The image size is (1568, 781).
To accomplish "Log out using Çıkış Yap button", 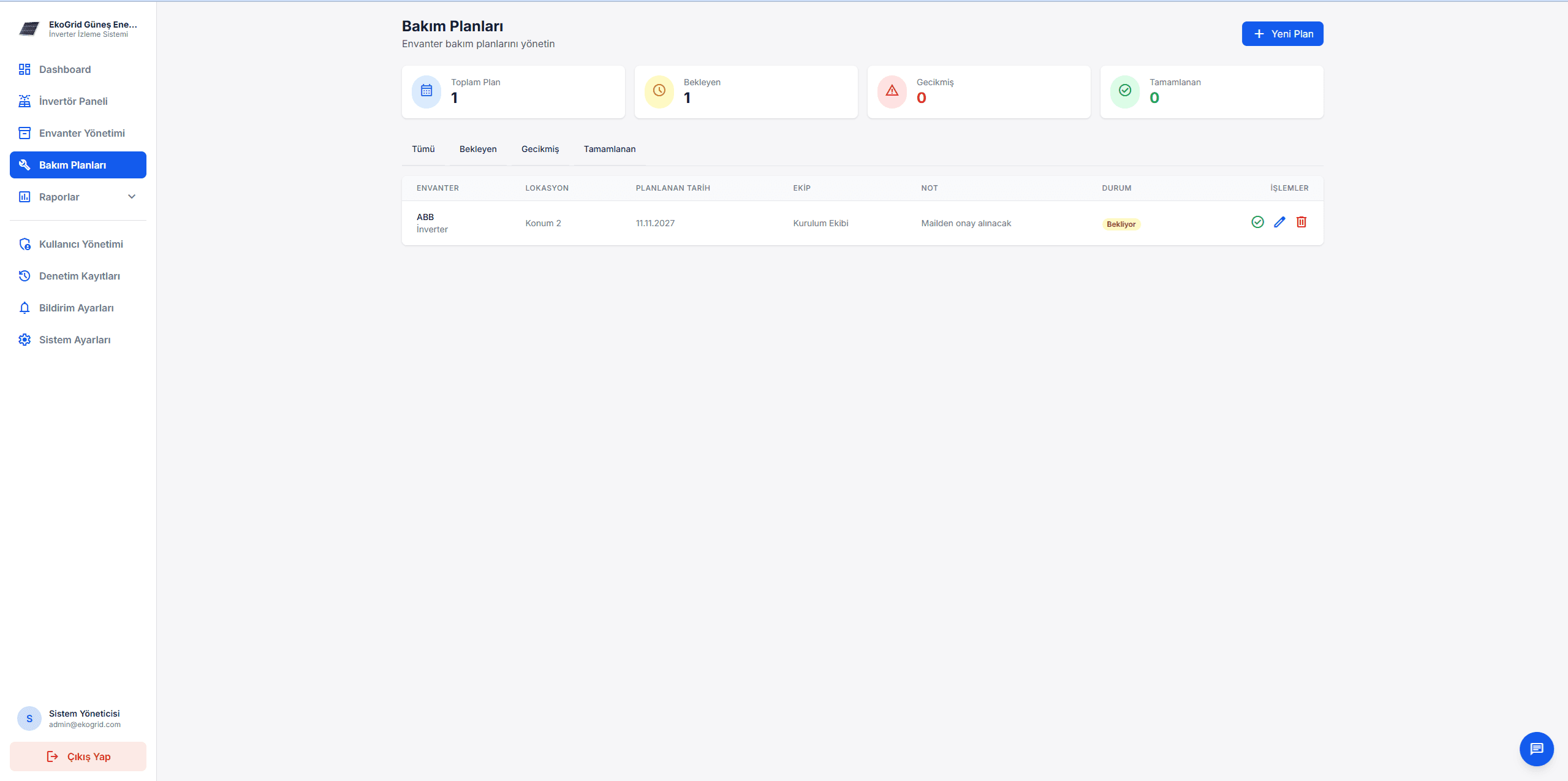I will (78, 756).
